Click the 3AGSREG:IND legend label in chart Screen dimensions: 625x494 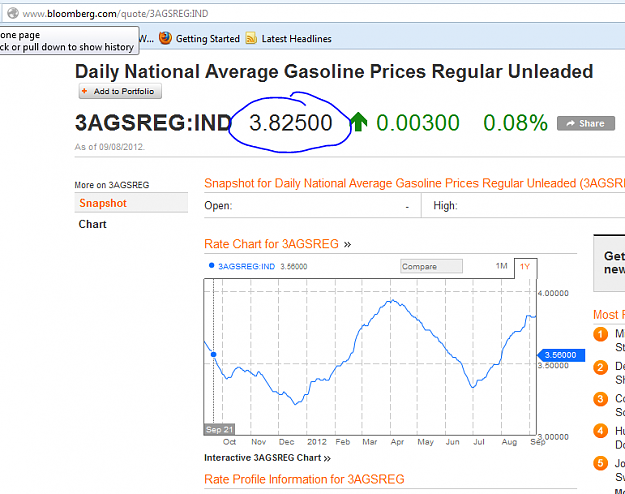246,266
